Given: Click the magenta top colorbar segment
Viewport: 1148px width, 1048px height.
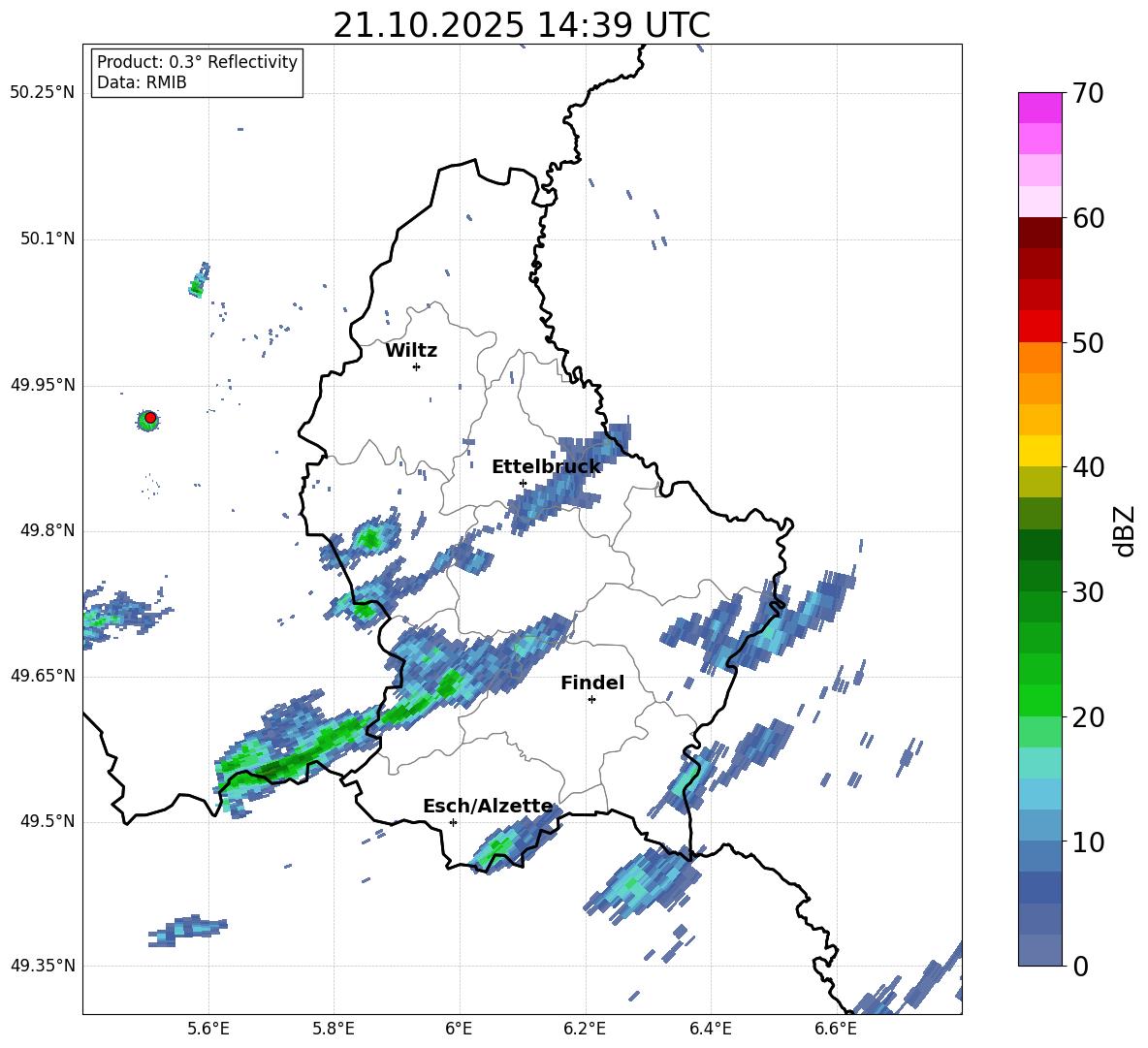Looking at the screenshot, I should (x=1039, y=109).
